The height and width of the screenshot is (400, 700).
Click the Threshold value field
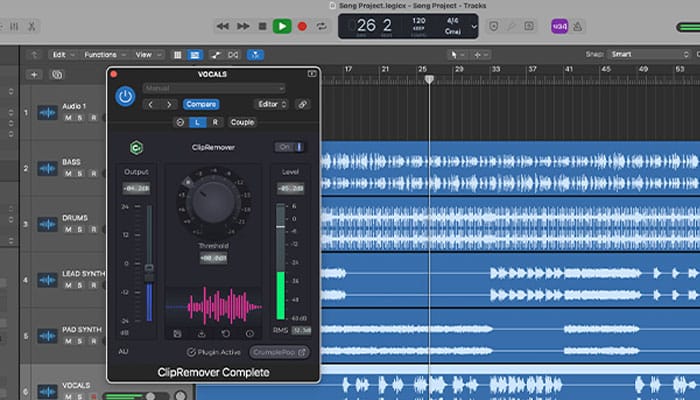click(x=213, y=258)
